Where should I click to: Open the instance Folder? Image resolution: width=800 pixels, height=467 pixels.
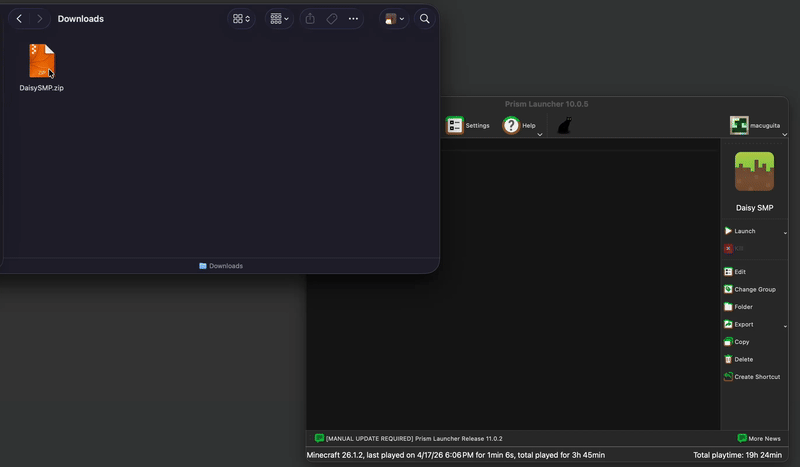pyautogui.click(x=738, y=307)
